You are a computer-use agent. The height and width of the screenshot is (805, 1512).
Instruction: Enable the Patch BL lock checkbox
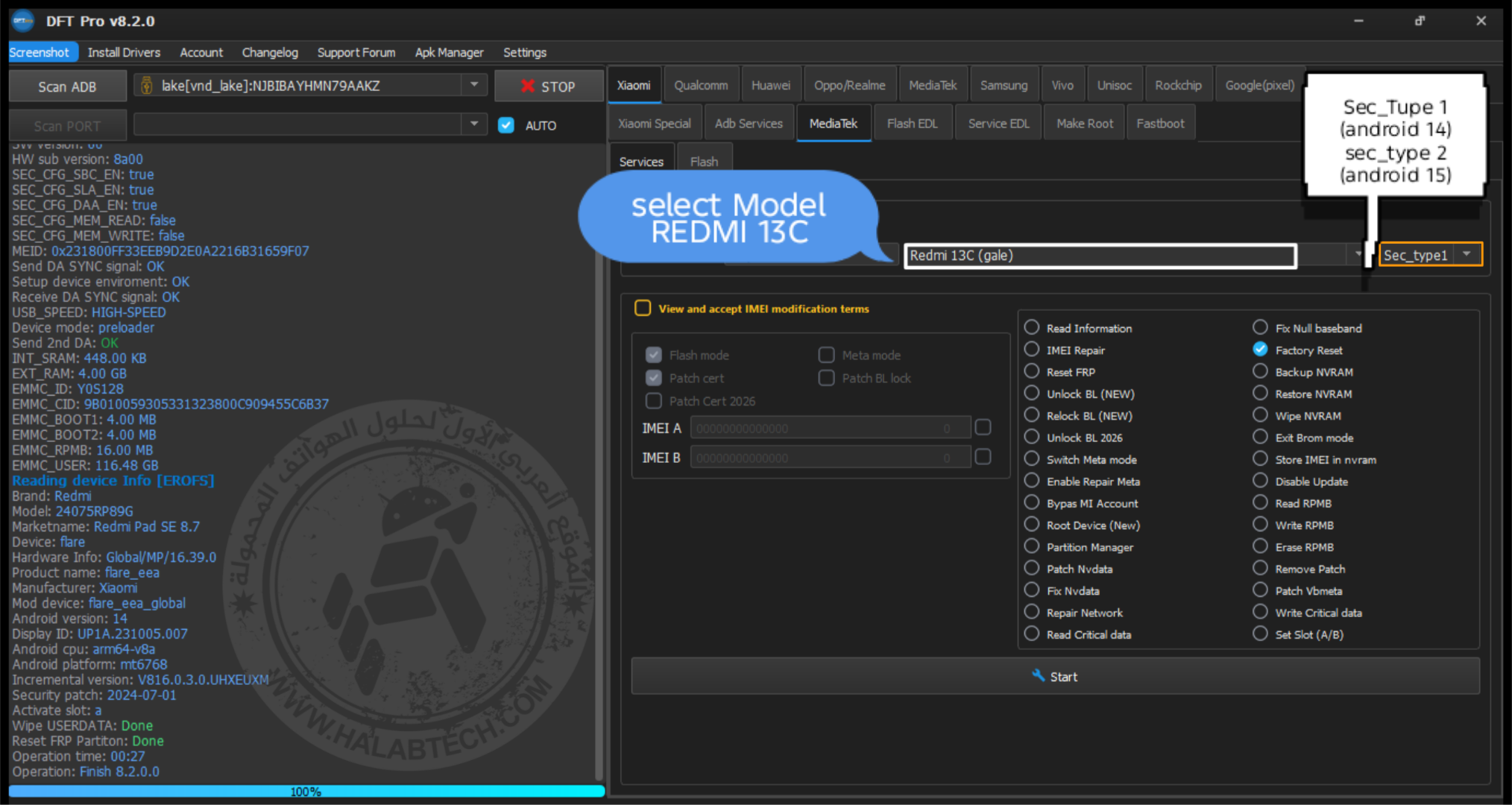(826, 378)
